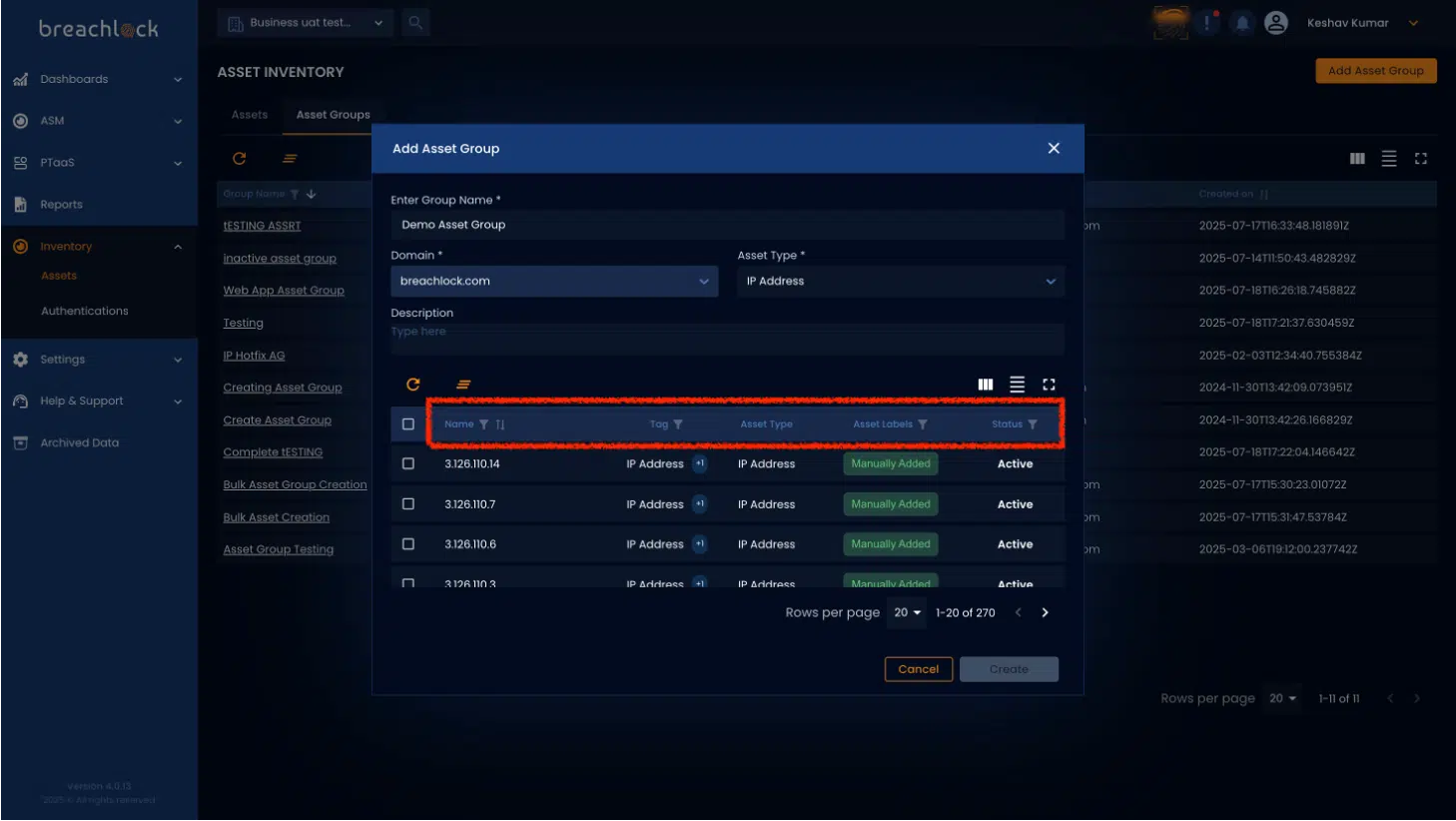This screenshot has width=1456, height=821.
Task: Click the breachlock logo
Action: point(99,29)
